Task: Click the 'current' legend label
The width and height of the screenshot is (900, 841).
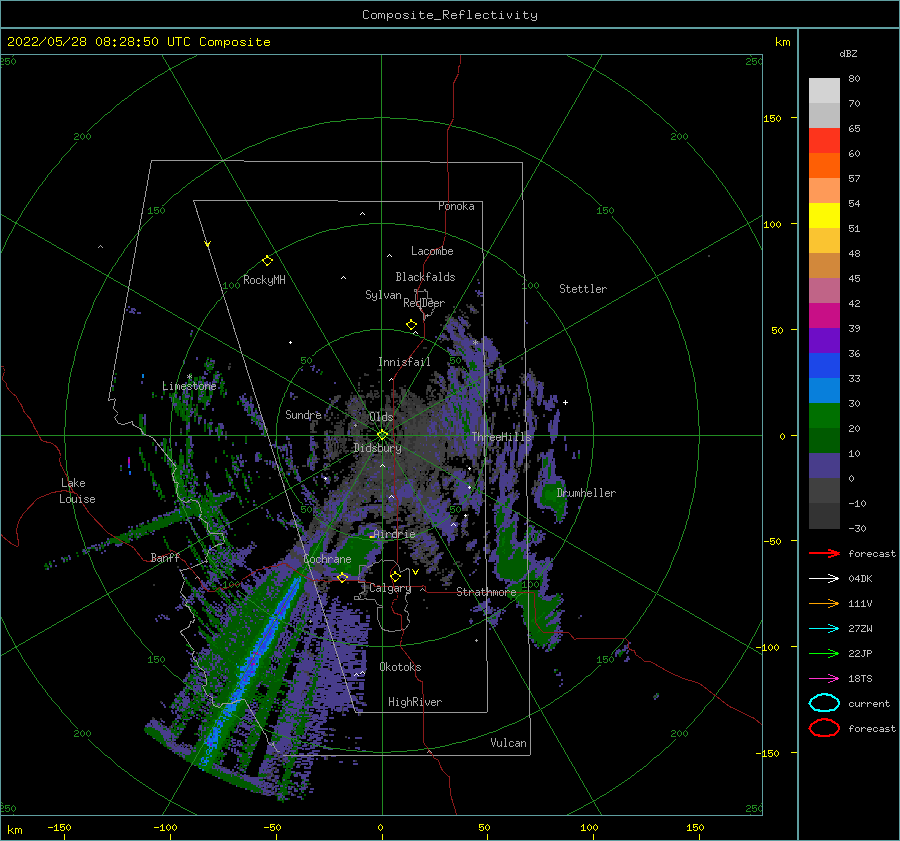Action: (869, 704)
